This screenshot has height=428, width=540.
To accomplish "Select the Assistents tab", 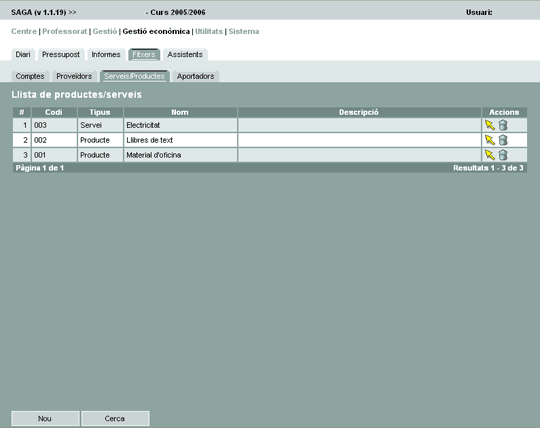I will point(185,54).
